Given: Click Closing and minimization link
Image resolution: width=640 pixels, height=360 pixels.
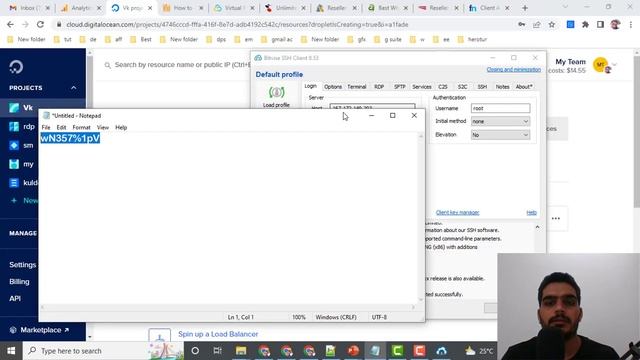Looking at the screenshot, I should point(513,69).
